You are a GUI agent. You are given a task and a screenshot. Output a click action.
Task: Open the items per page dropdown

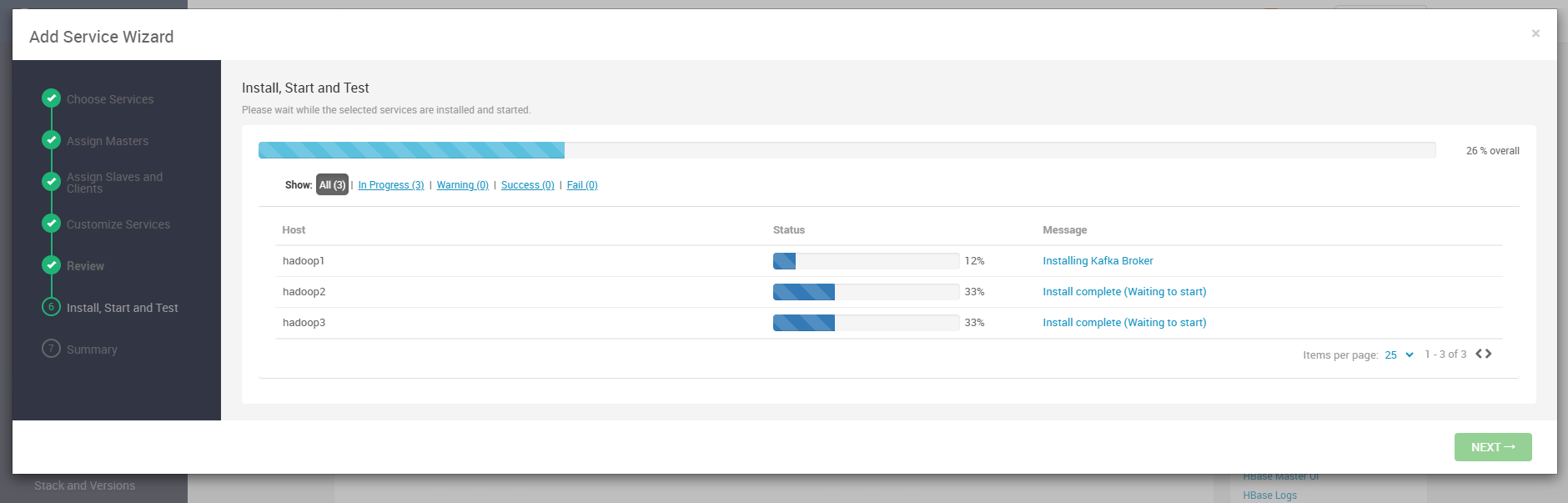[x=1399, y=355]
